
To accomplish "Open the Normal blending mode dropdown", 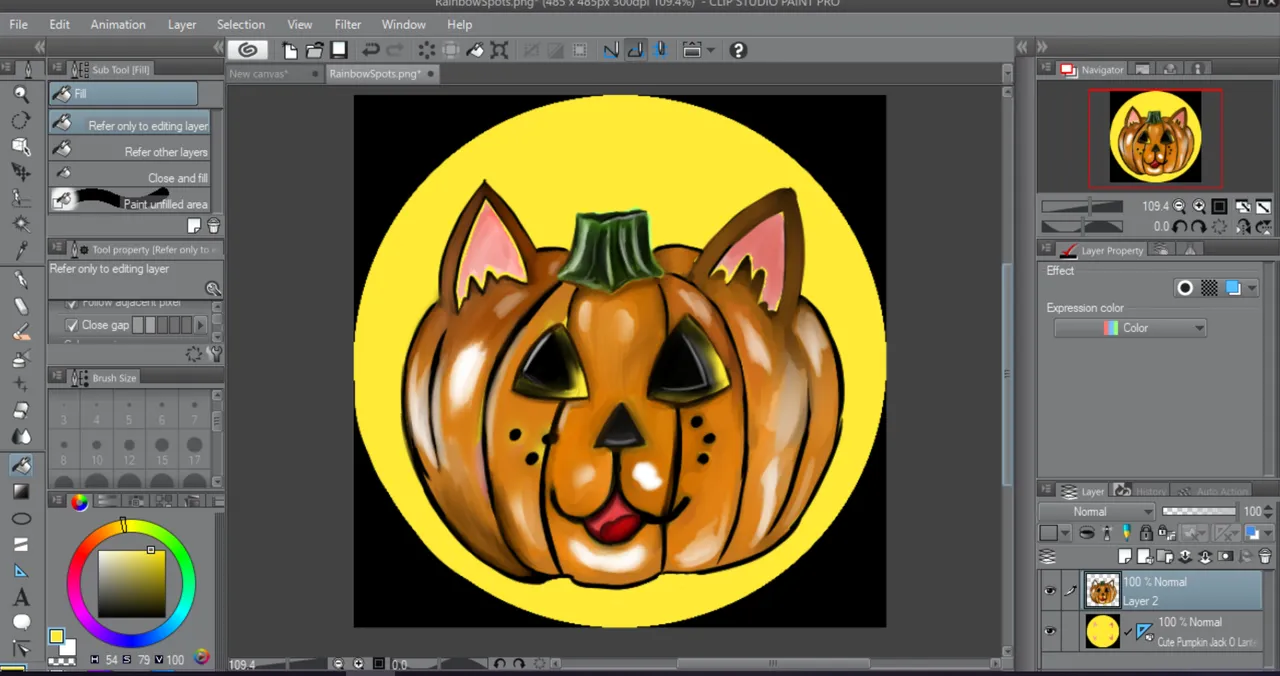I will [x=1096, y=511].
